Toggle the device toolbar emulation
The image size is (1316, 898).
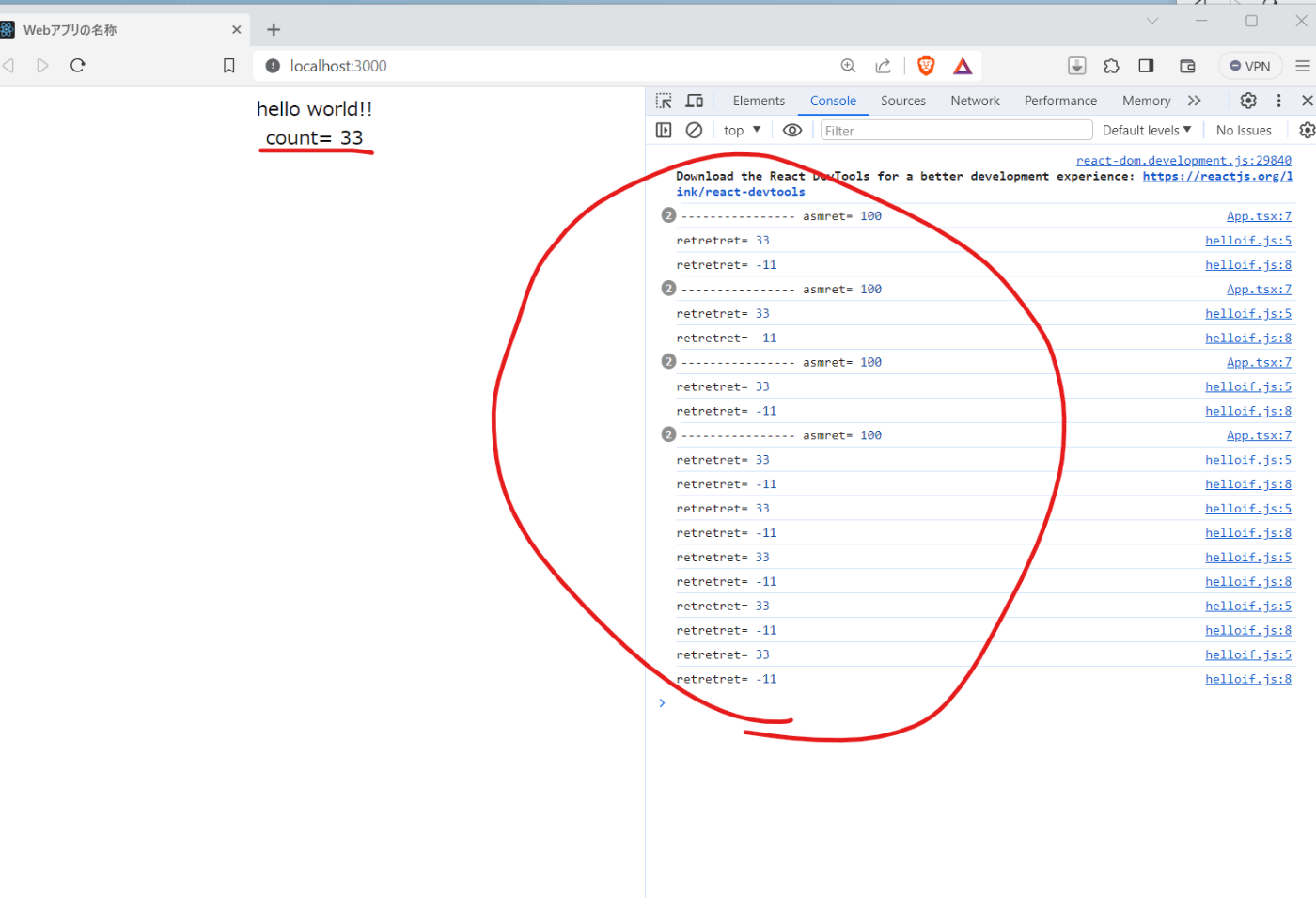(694, 101)
